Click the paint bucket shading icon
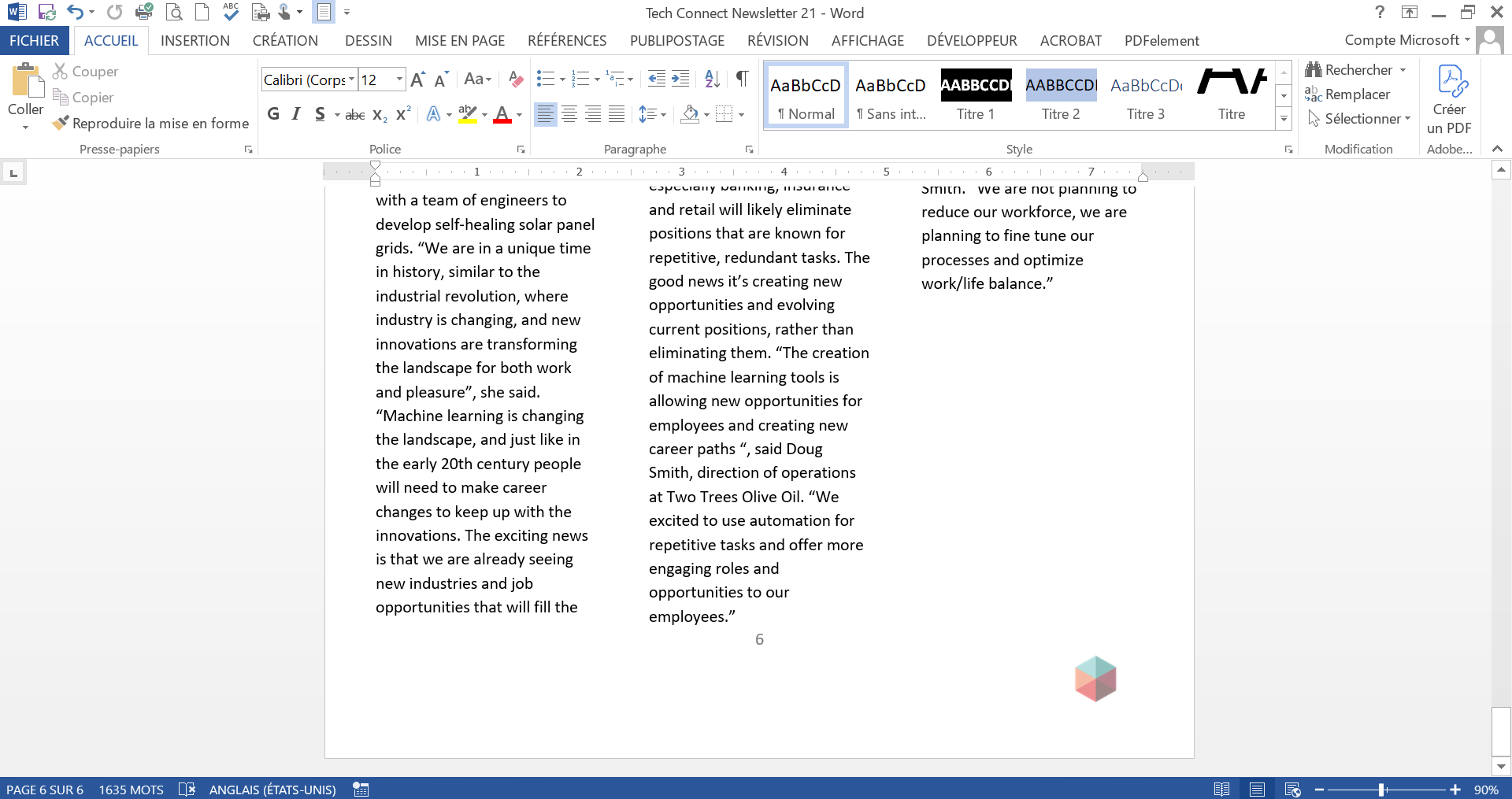1512x799 pixels. click(691, 114)
